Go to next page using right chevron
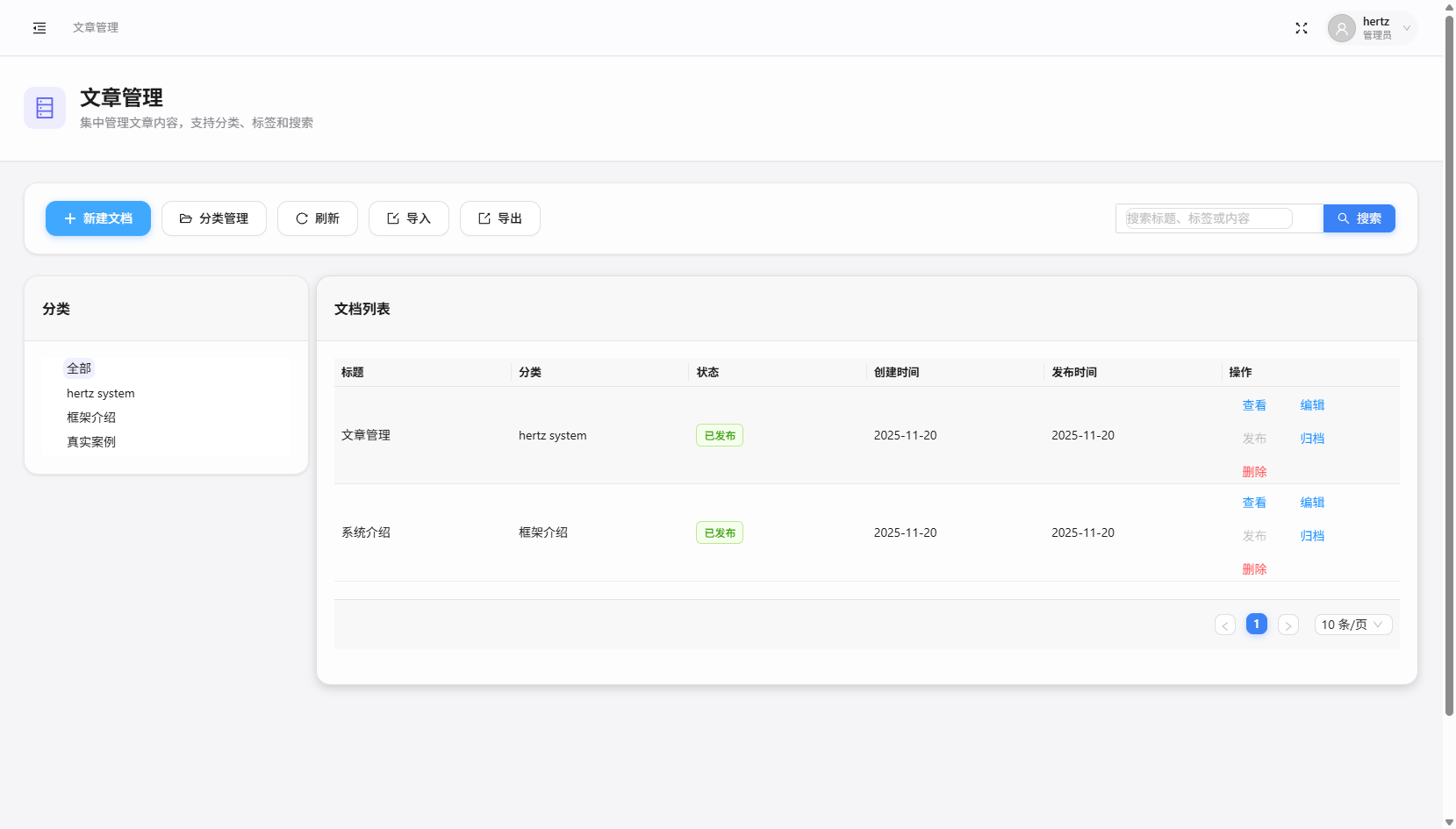Image resolution: width=1456 pixels, height=829 pixels. tap(1288, 624)
